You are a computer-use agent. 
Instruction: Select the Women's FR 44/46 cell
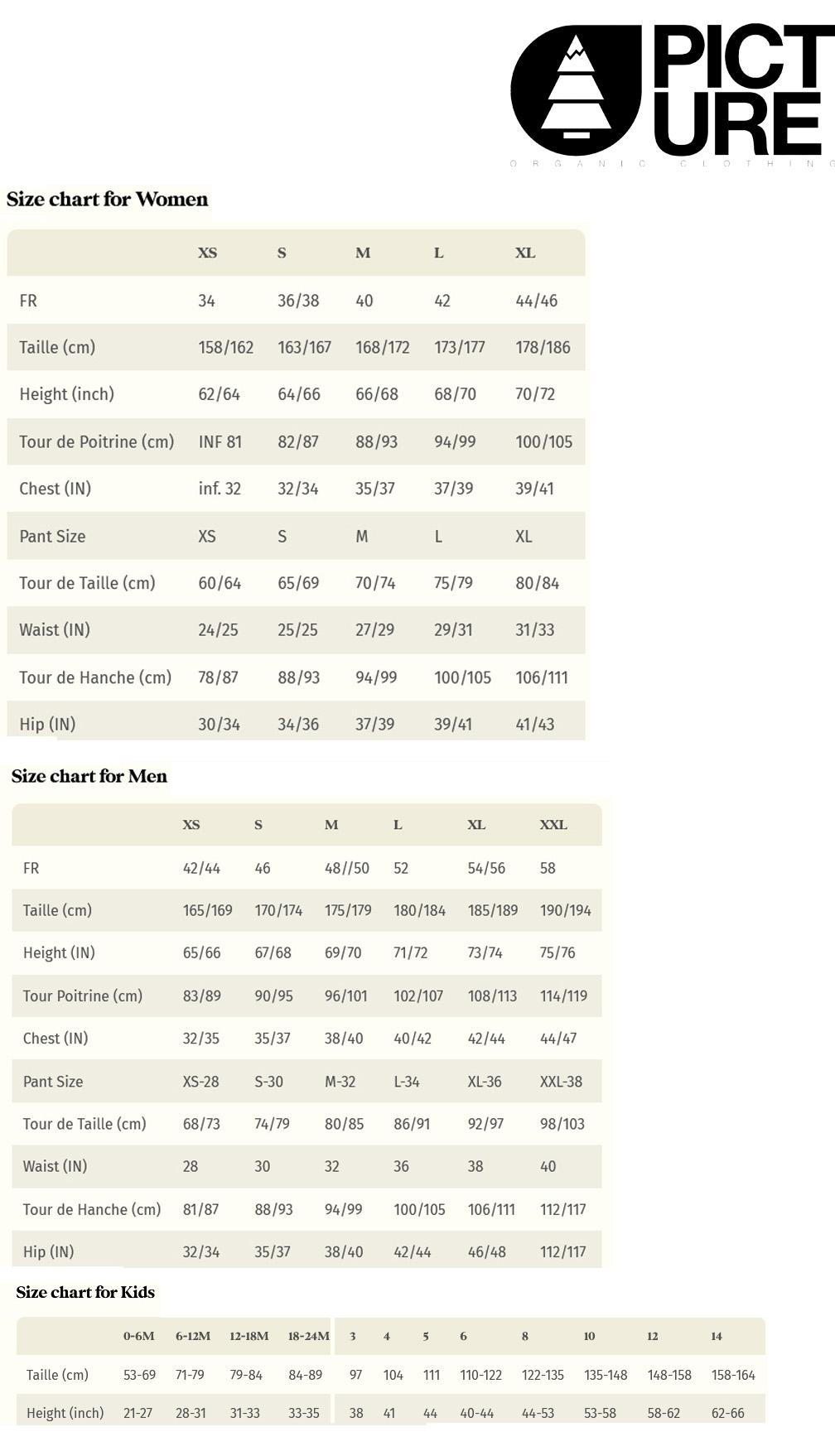point(537,301)
